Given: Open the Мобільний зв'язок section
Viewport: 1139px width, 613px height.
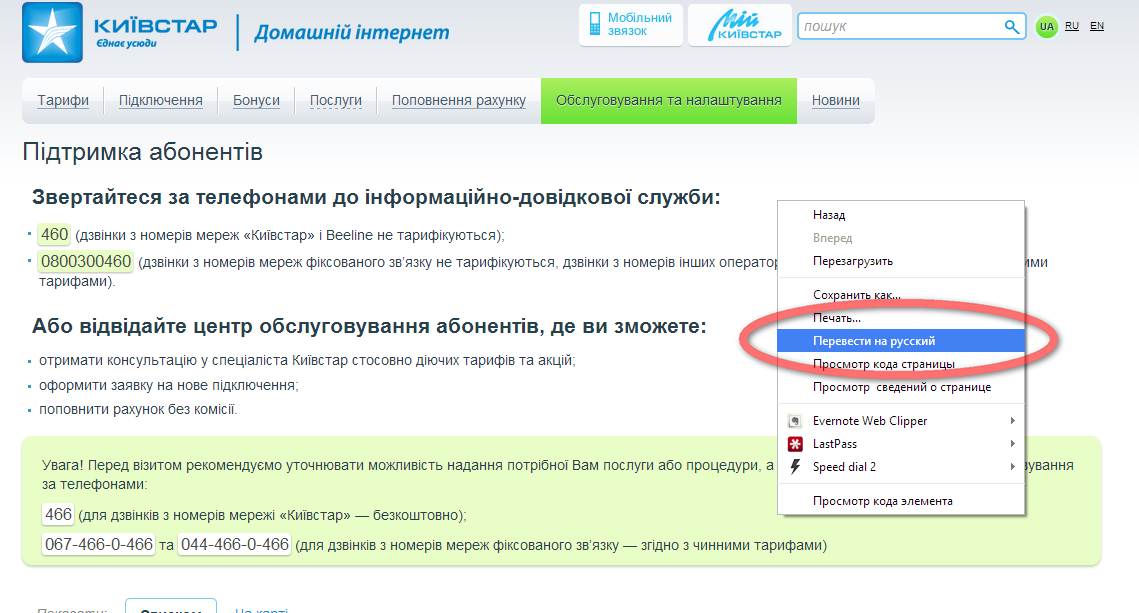Looking at the screenshot, I should (x=631, y=25).
